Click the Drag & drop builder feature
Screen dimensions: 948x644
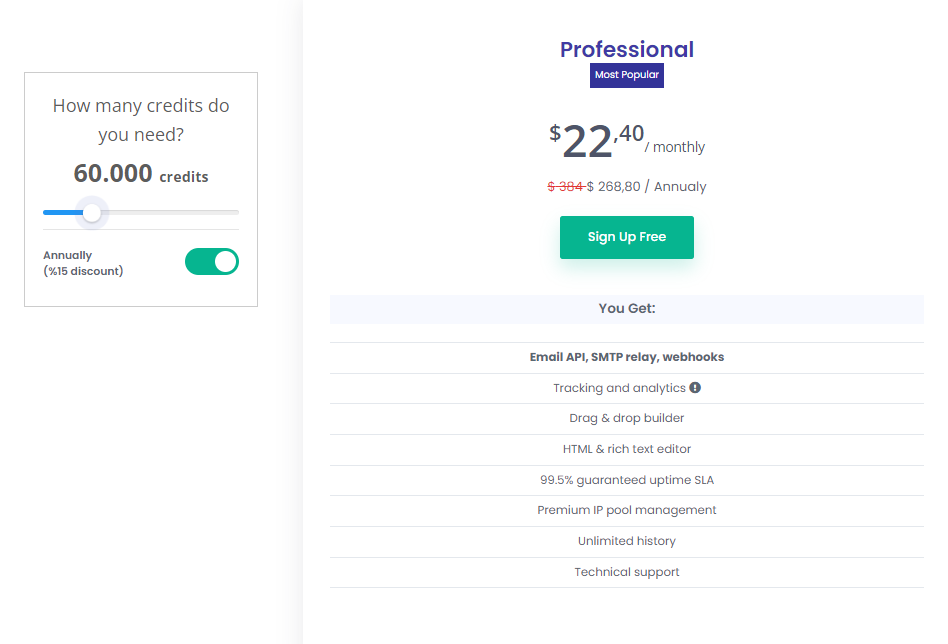pos(626,418)
